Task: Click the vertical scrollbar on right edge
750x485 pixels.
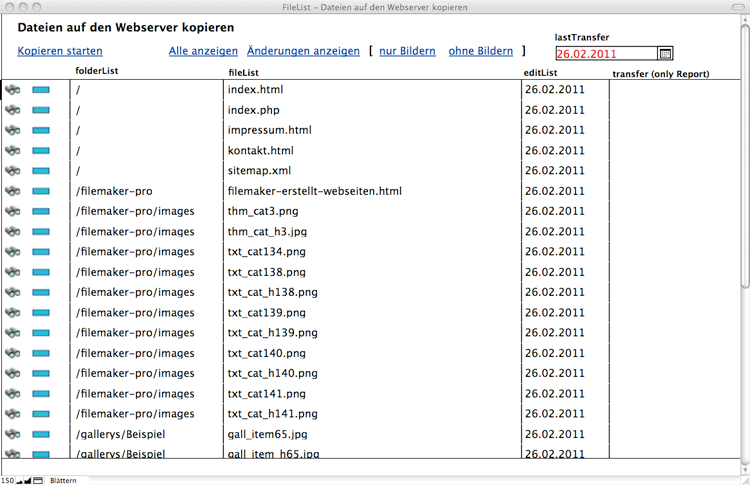Action: (x=744, y=250)
